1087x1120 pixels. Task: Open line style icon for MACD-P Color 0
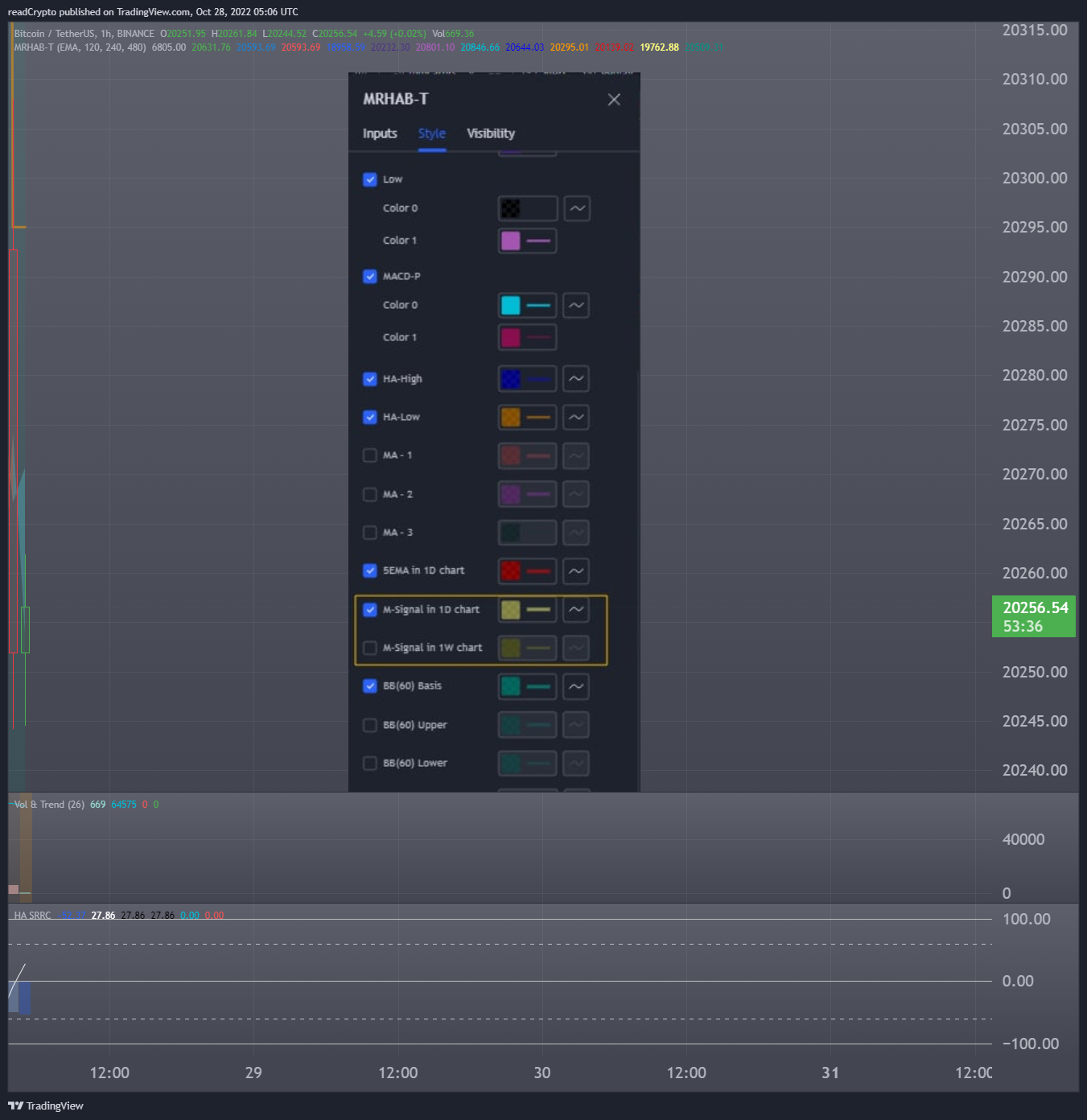coord(576,305)
